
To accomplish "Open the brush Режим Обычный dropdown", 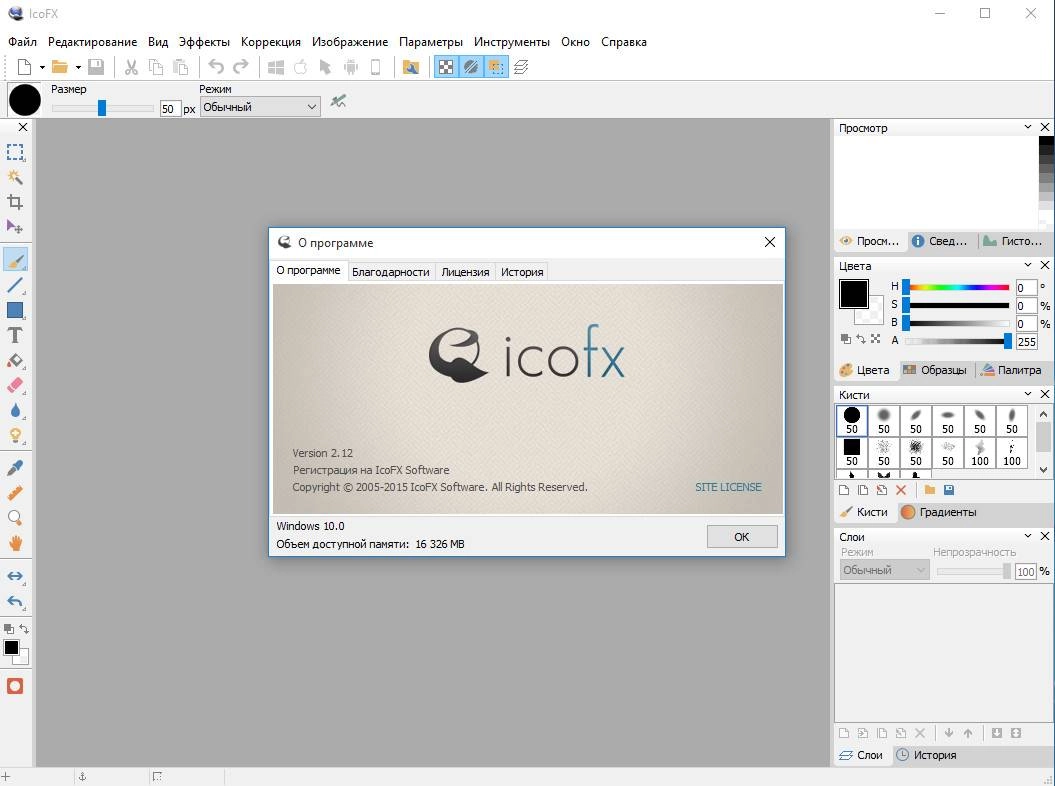I will pyautogui.click(x=260, y=106).
